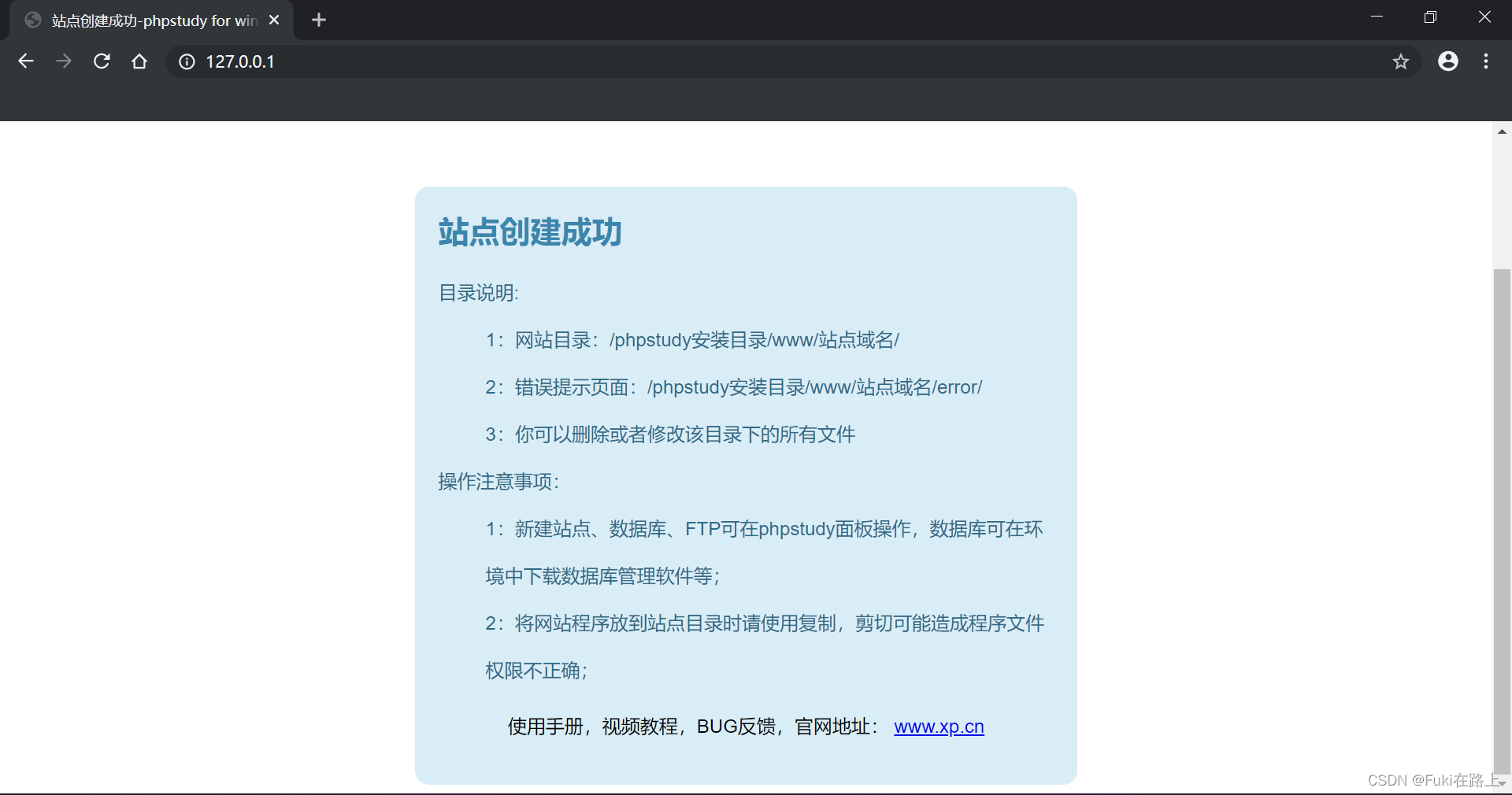
Task: Click the text 使用手册, 视频教程, BUG反馈
Action: pos(642,727)
